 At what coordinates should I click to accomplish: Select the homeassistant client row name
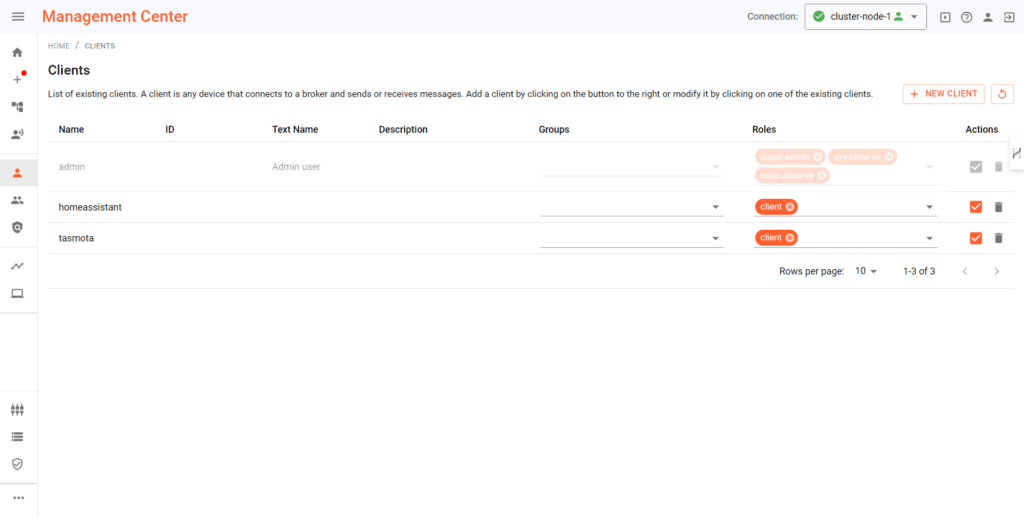tap(90, 207)
